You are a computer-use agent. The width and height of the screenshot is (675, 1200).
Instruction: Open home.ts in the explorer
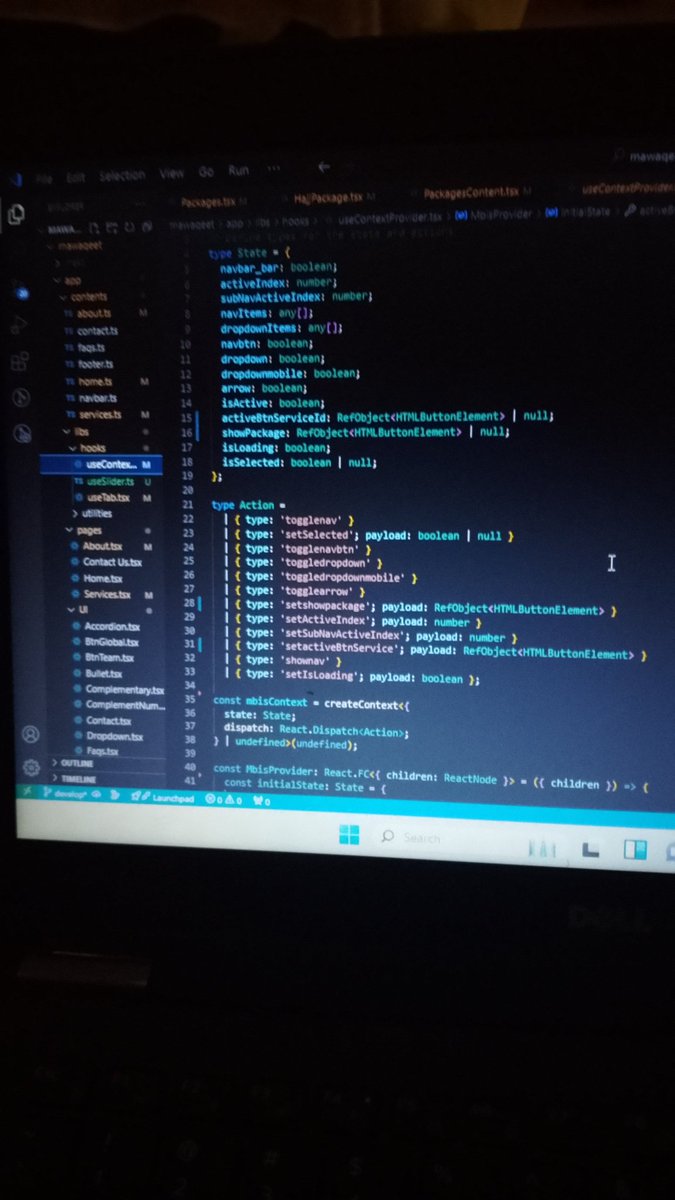coord(96,381)
